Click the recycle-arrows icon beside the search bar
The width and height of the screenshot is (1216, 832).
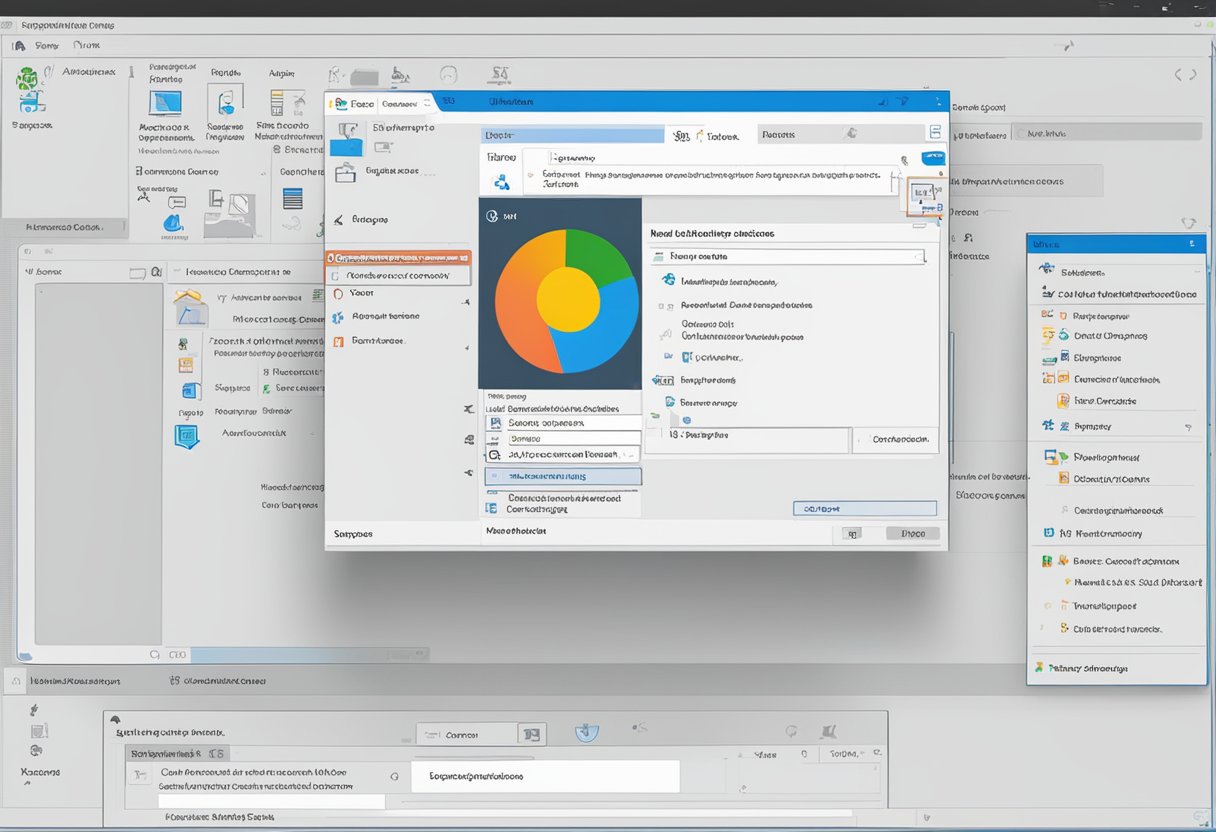tap(501, 181)
